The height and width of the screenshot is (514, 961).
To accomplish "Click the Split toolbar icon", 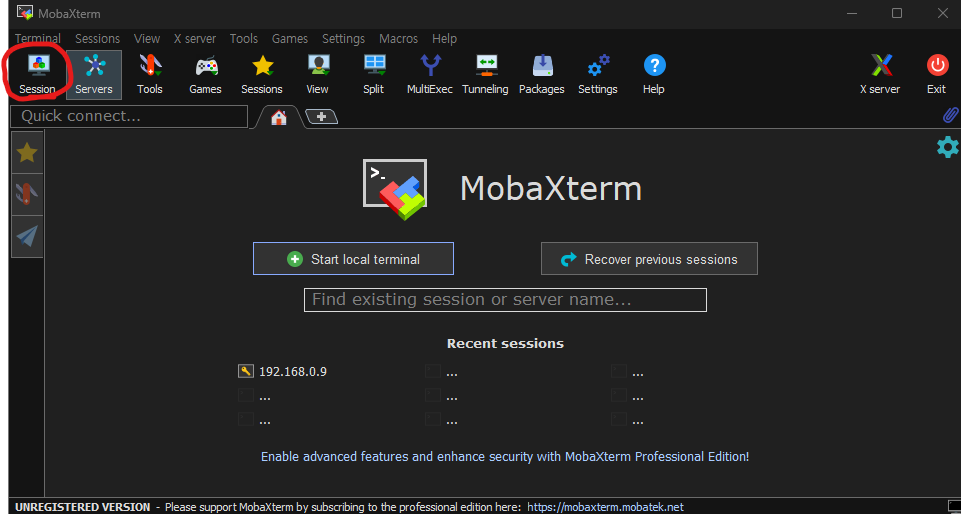I will (x=373, y=75).
